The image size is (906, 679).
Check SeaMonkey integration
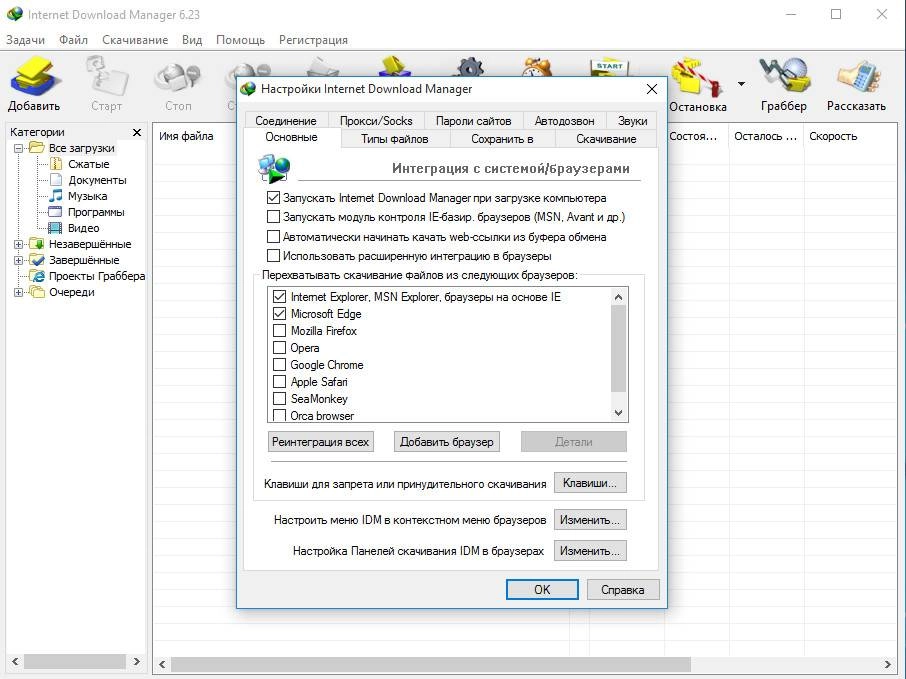(280, 399)
